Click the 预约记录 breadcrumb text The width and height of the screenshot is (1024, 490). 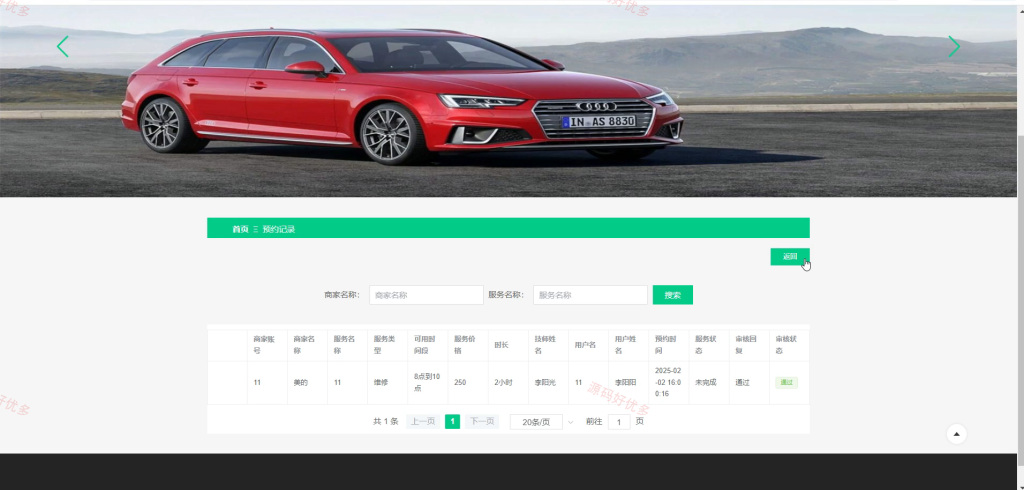tap(279, 229)
